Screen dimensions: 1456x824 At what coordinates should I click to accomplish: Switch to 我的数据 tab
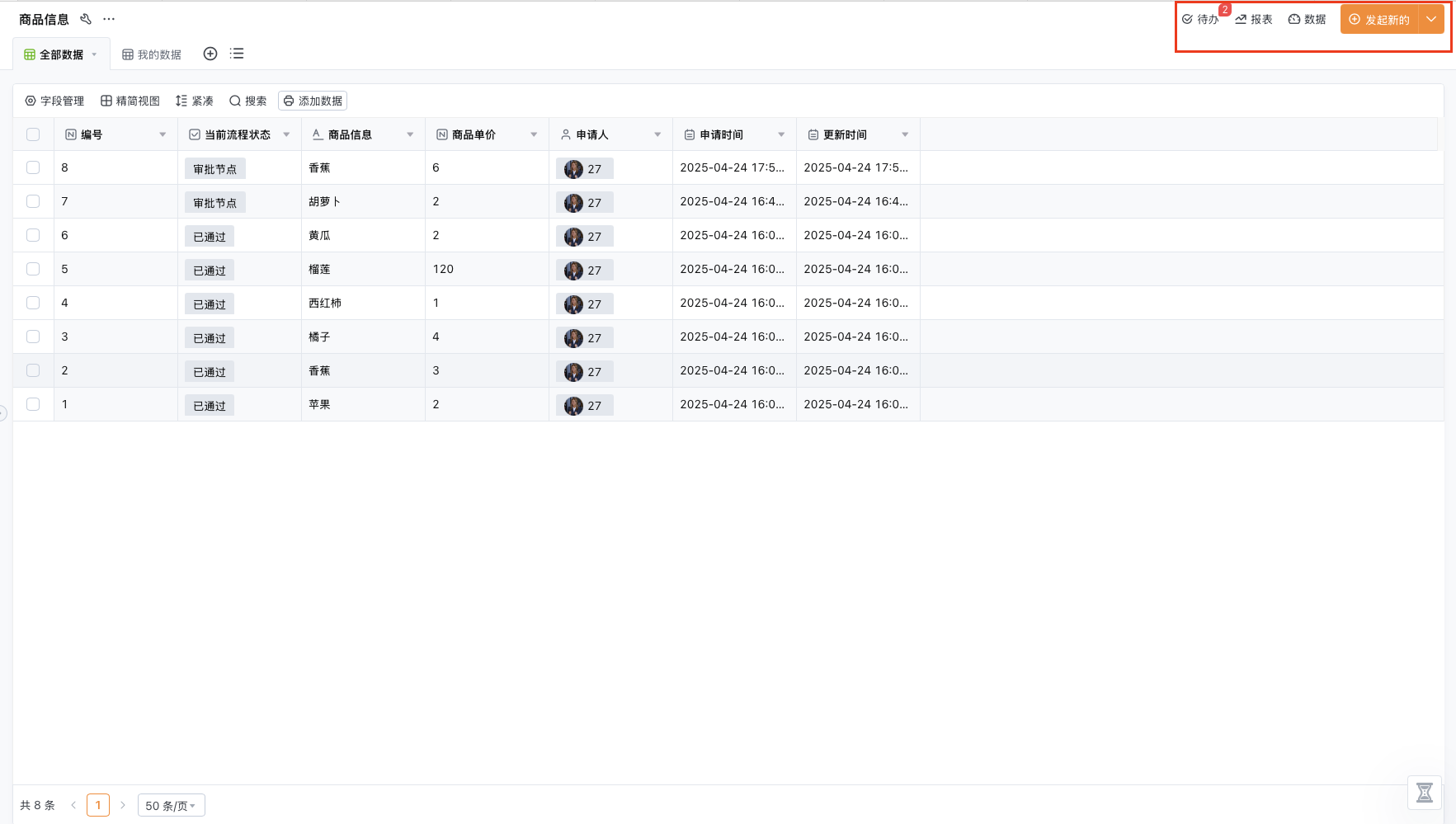tap(152, 54)
